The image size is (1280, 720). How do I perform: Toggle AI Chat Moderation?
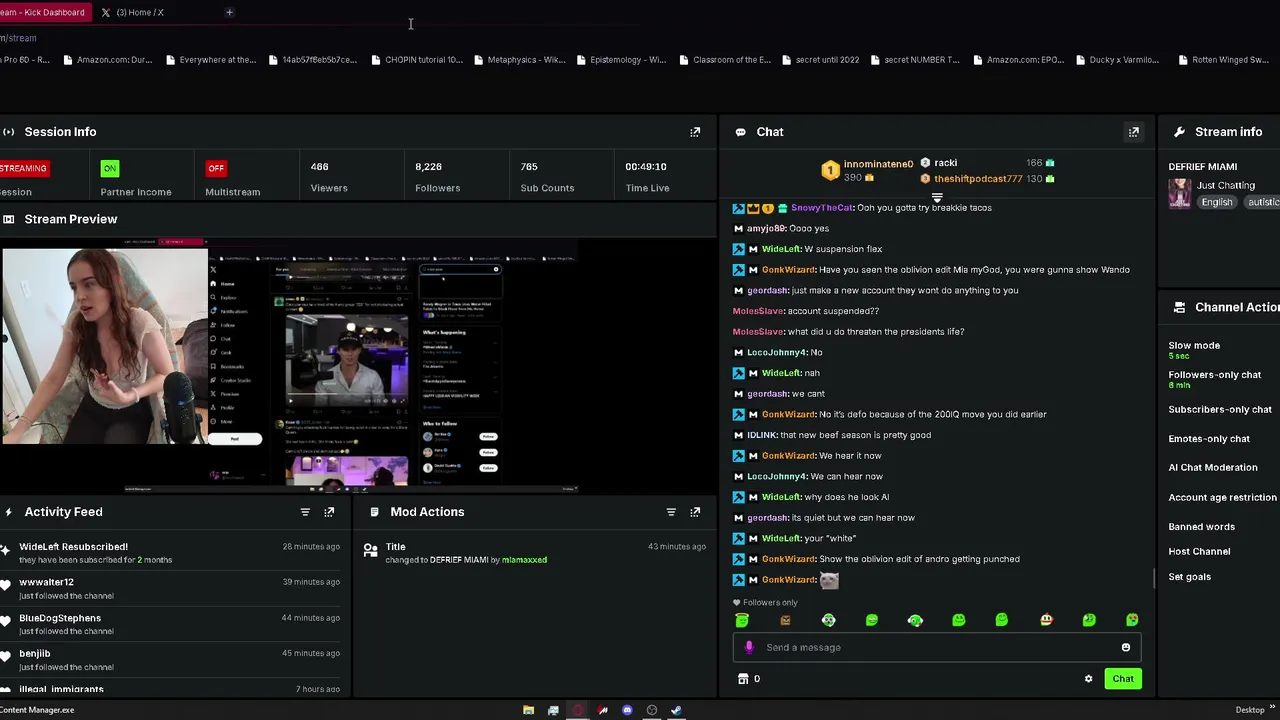1213,467
